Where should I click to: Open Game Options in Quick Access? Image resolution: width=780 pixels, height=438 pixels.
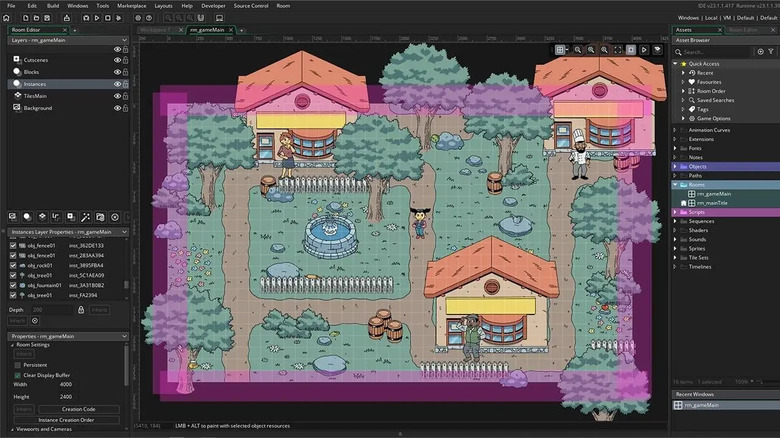(x=712, y=118)
